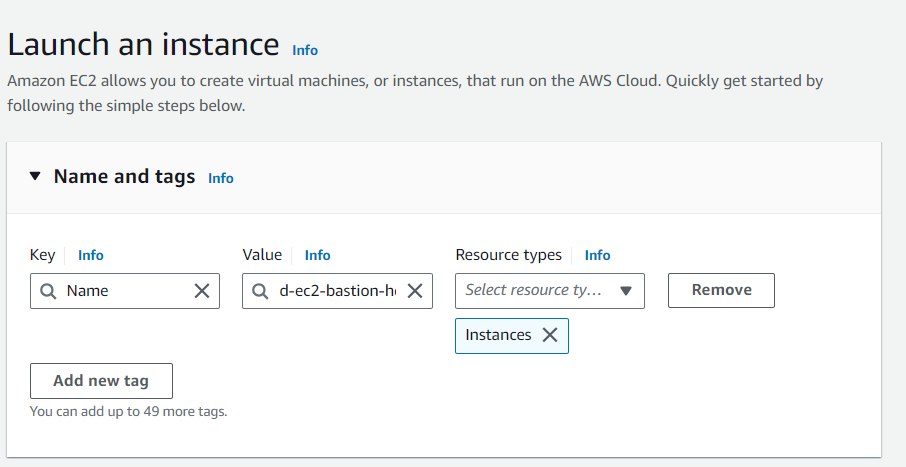The image size is (906, 467).
Task: Click the magnifier icon in the Value field
Action: coord(261,291)
